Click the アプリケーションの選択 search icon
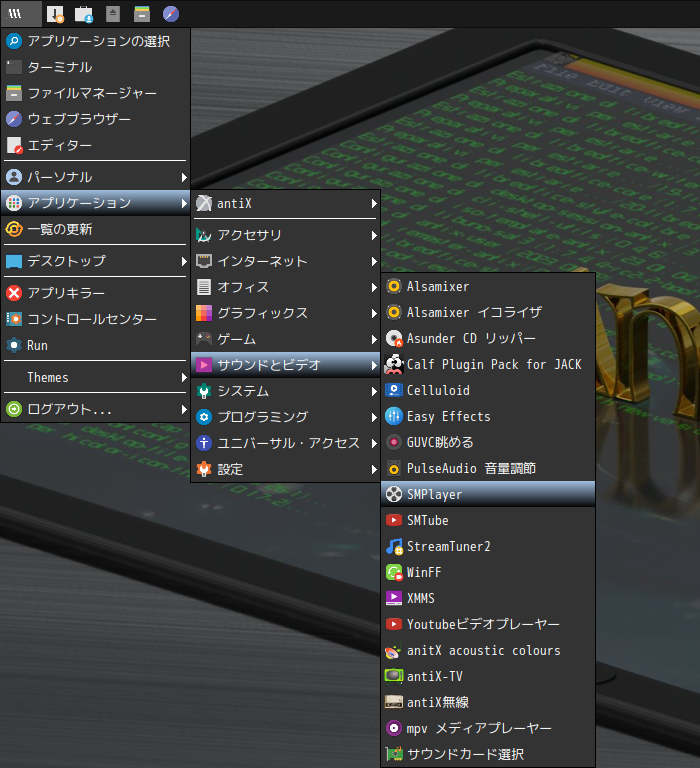700x768 pixels. click(14, 41)
